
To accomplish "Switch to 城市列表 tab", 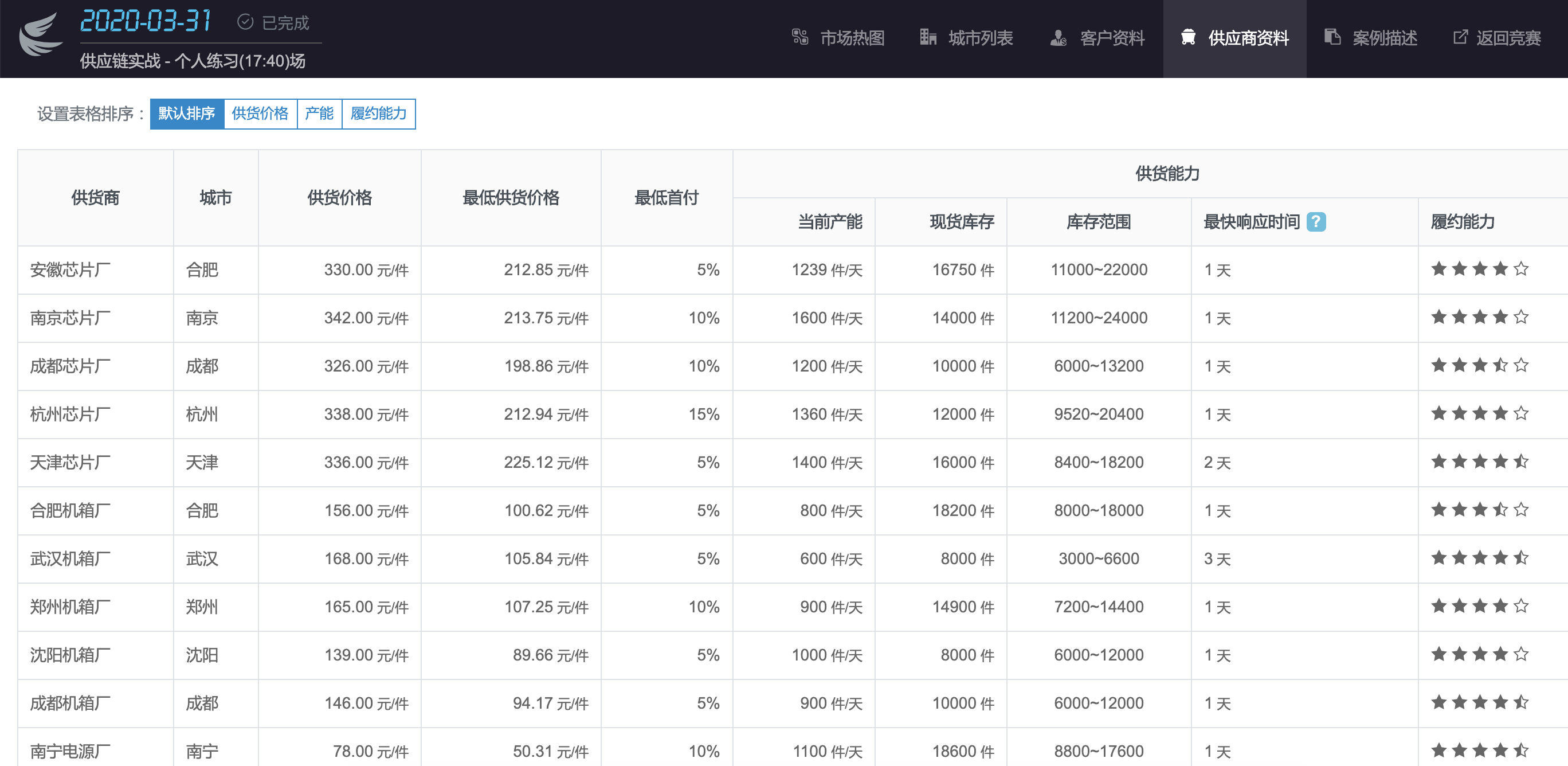I will pos(980,38).
